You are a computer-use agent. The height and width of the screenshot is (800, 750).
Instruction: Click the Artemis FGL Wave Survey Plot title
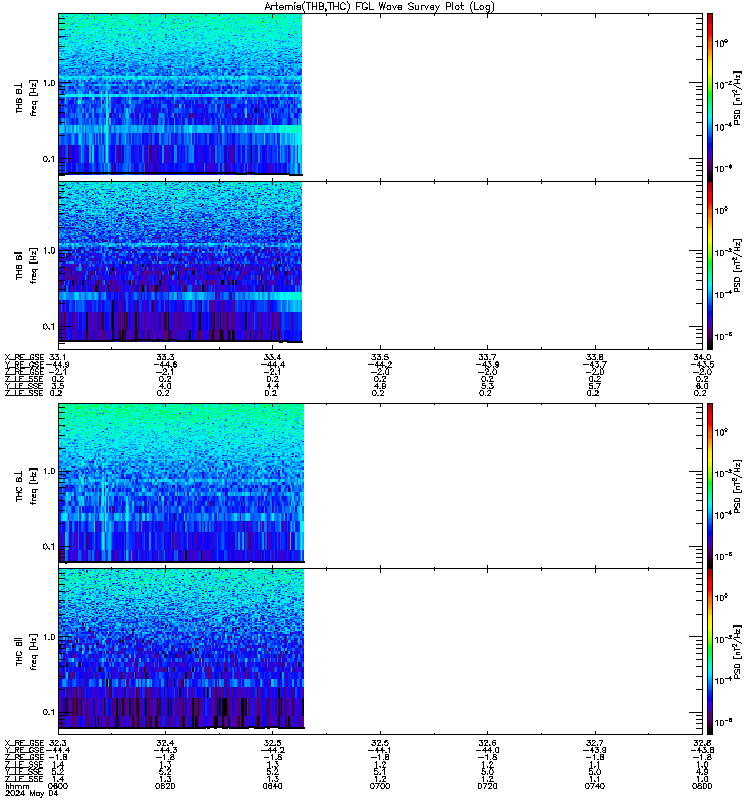379,7
